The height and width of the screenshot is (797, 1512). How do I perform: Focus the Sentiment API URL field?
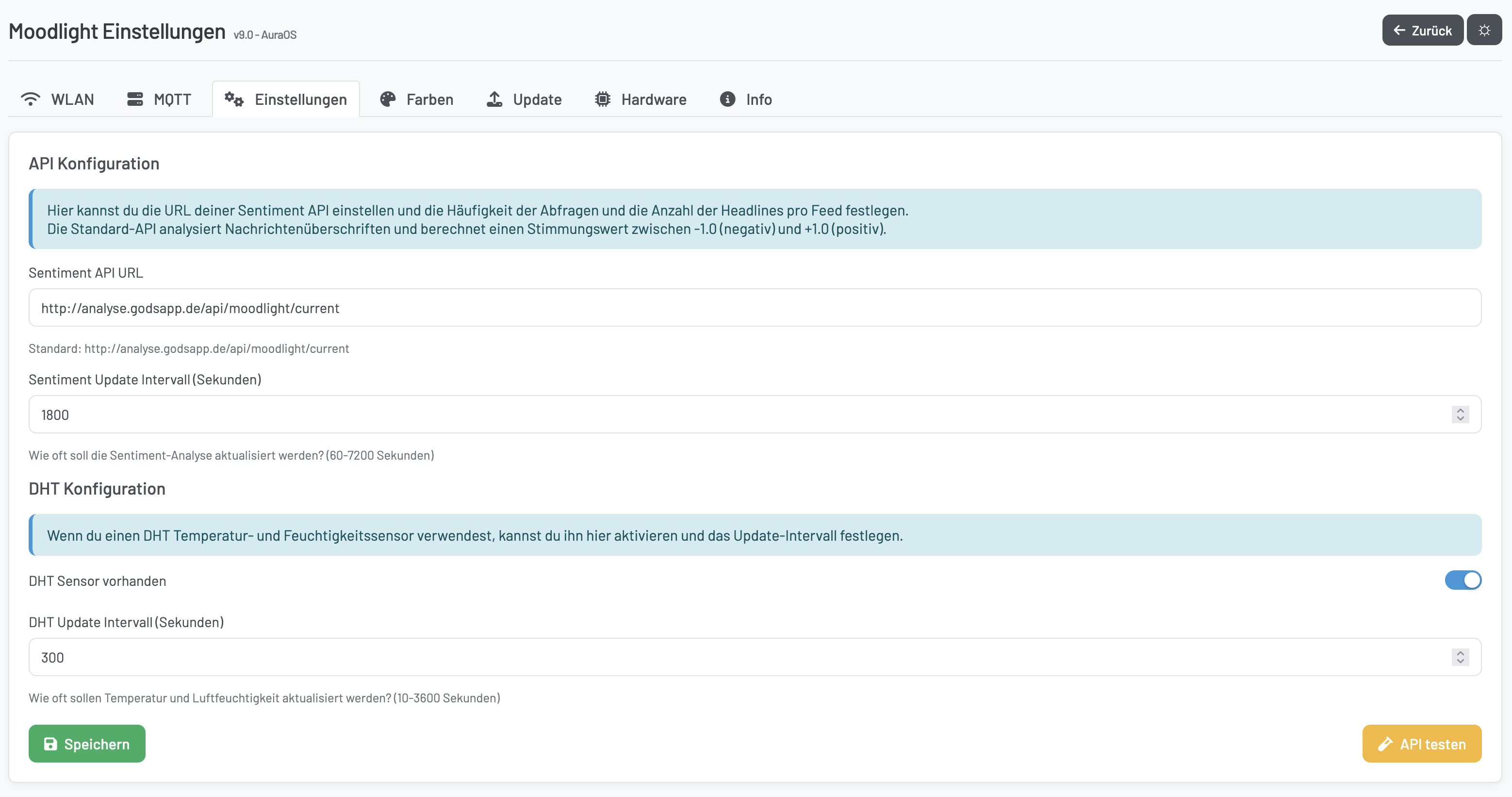[755, 308]
